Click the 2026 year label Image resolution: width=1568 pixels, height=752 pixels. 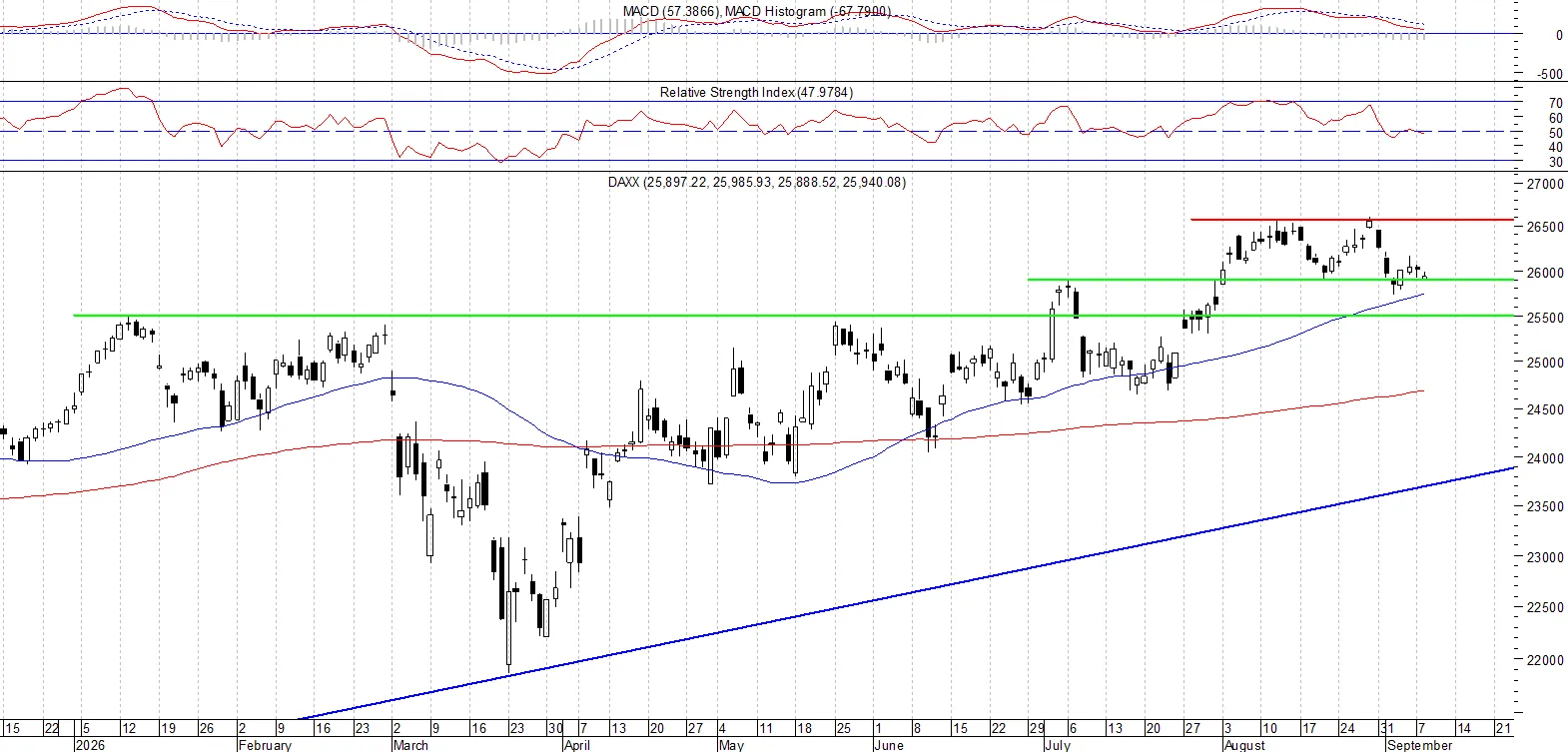90,745
